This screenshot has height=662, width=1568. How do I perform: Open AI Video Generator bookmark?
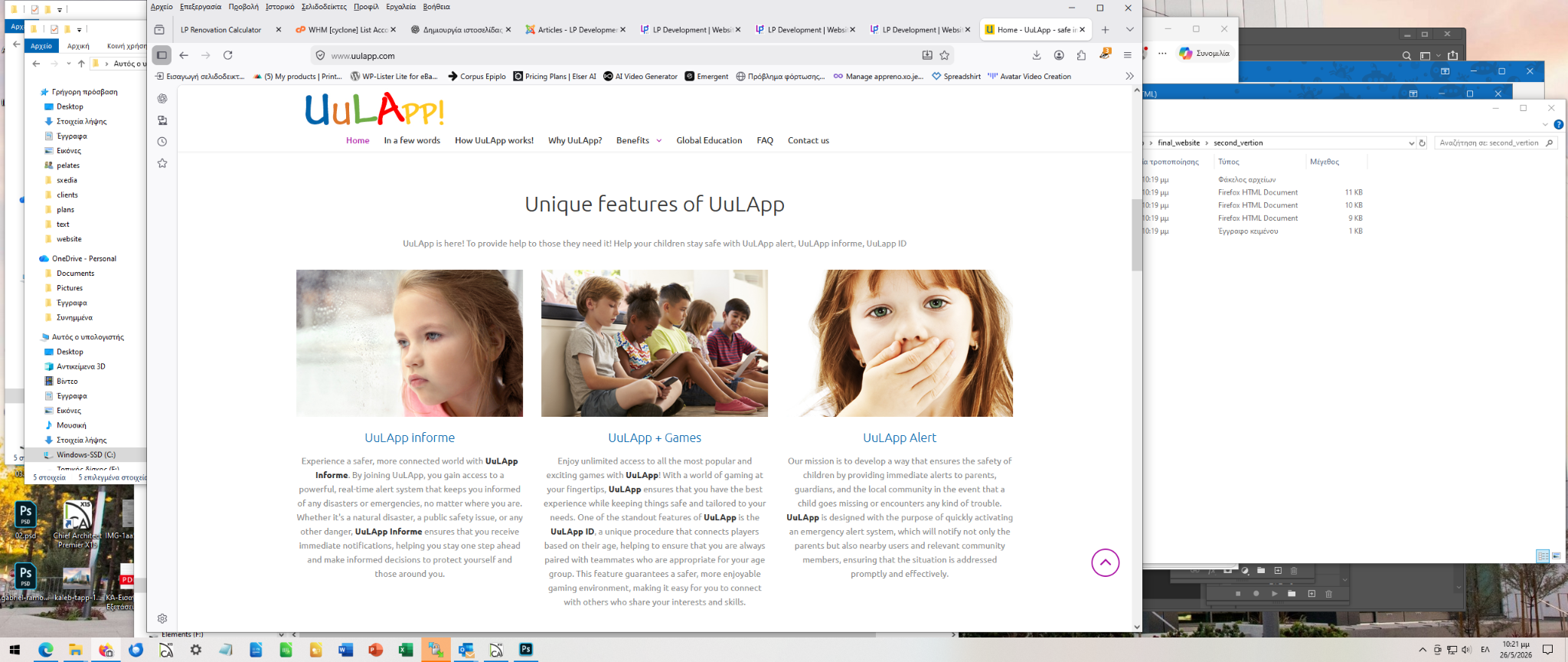641,77
